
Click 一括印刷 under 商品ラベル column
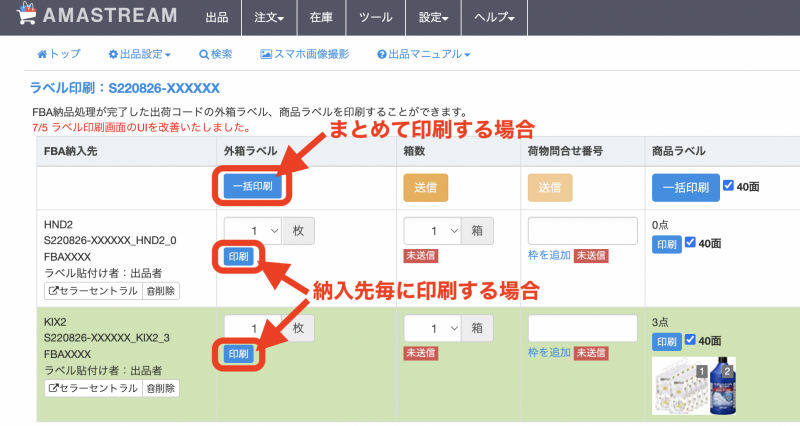(686, 188)
